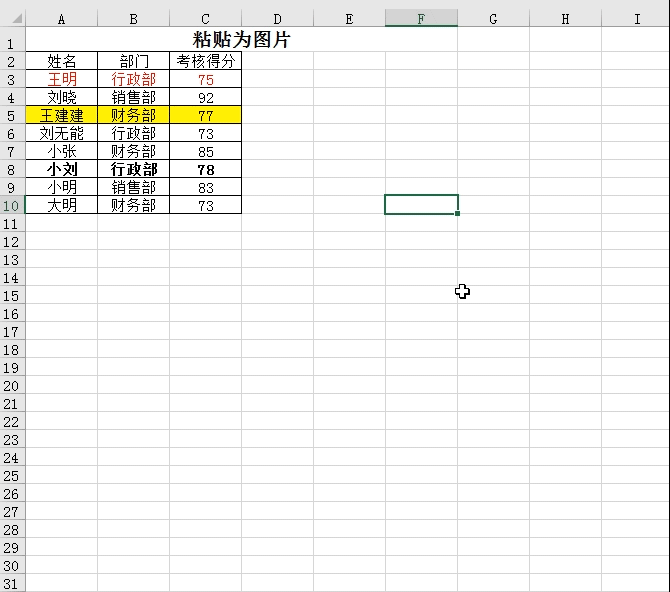This screenshot has height=592, width=670.
Task: Select column B header
Action: pyautogui.click(x=133, y=19)
